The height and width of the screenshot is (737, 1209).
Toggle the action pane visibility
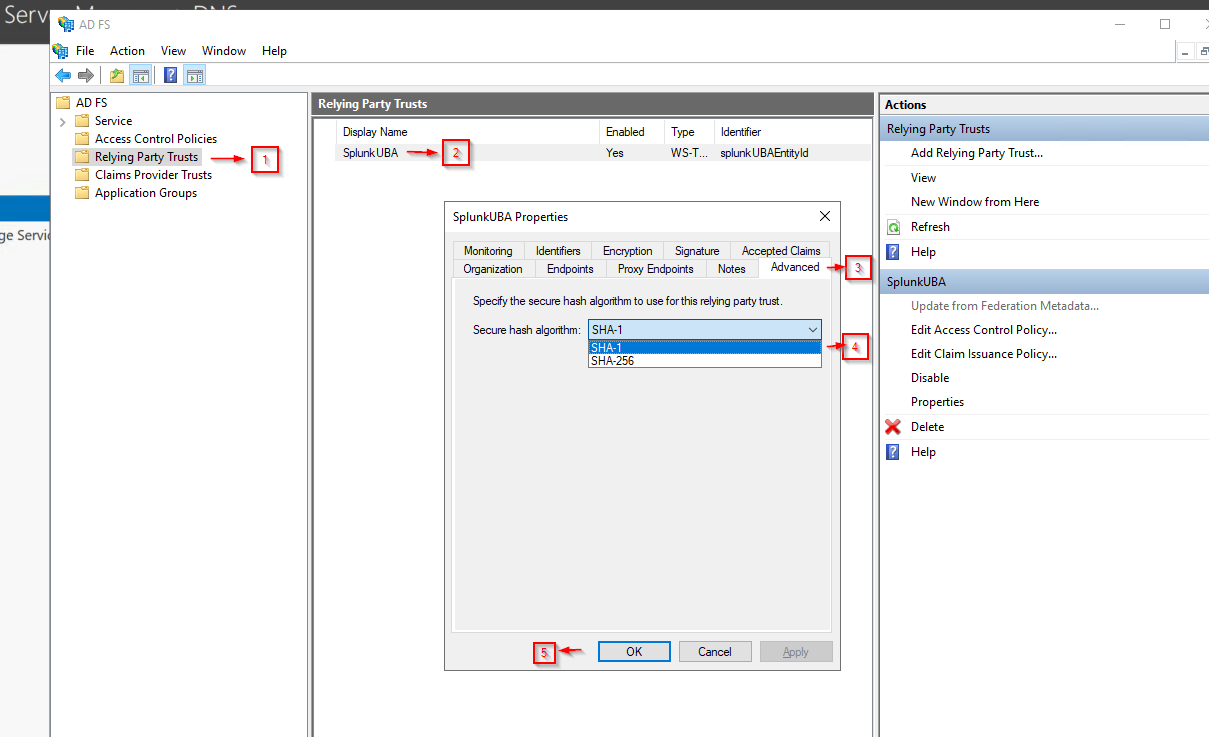(x=194, y=74)
